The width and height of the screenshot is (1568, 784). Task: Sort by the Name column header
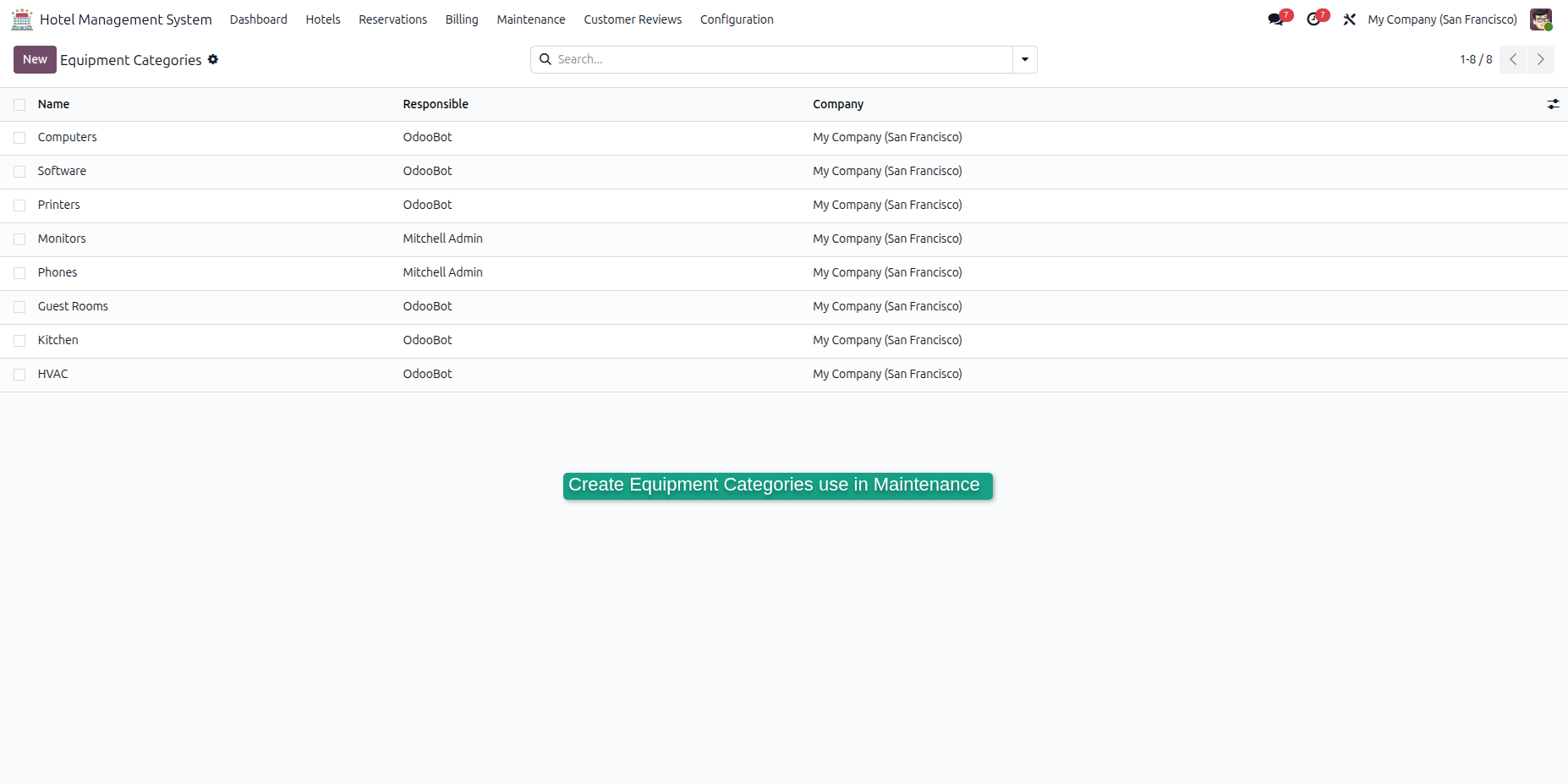(x=53, y=104)
